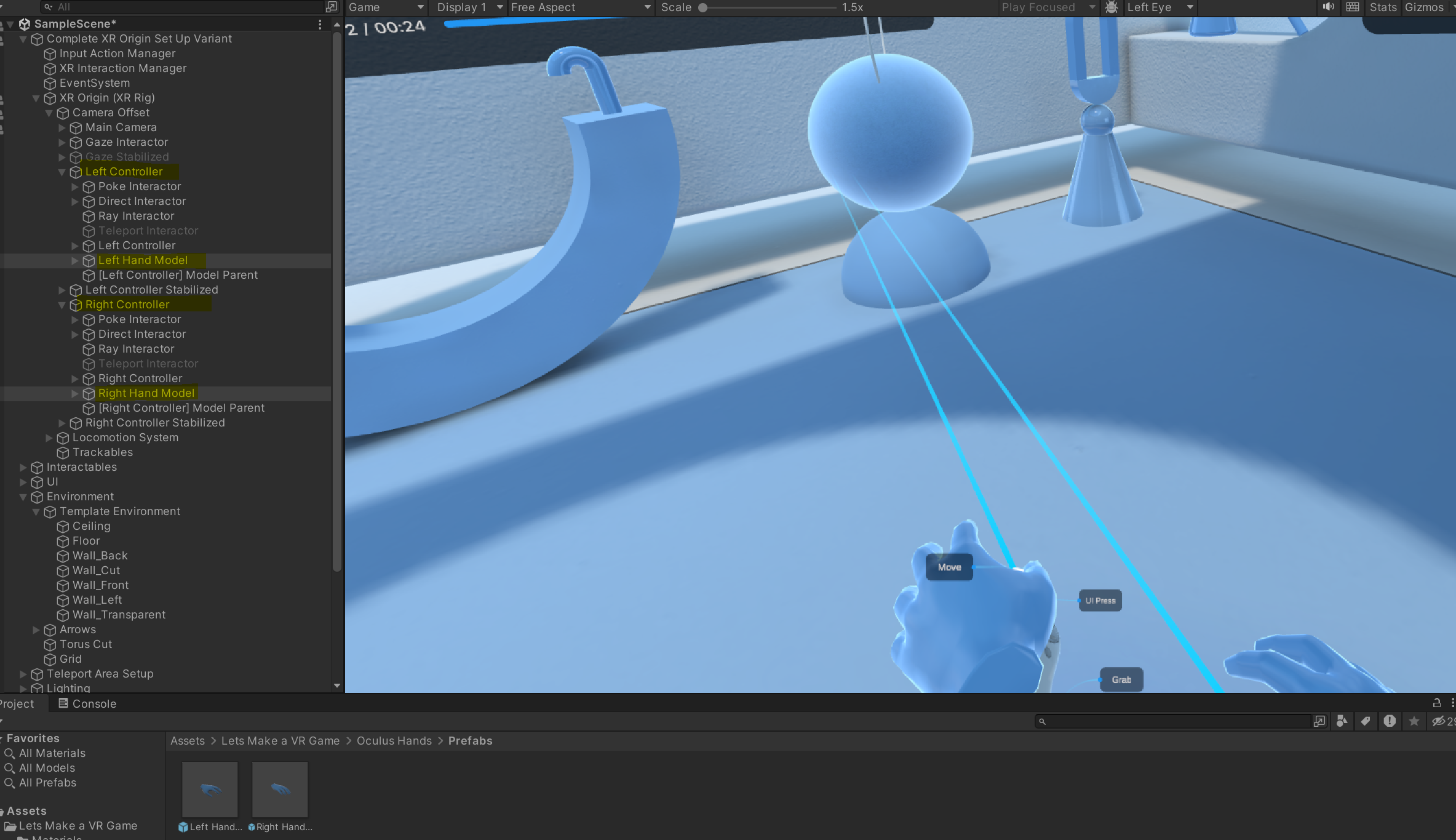Open the Oculus Hands breadcrumb folder
Viewport: 1456px width, 840px height.
point(394,741)
